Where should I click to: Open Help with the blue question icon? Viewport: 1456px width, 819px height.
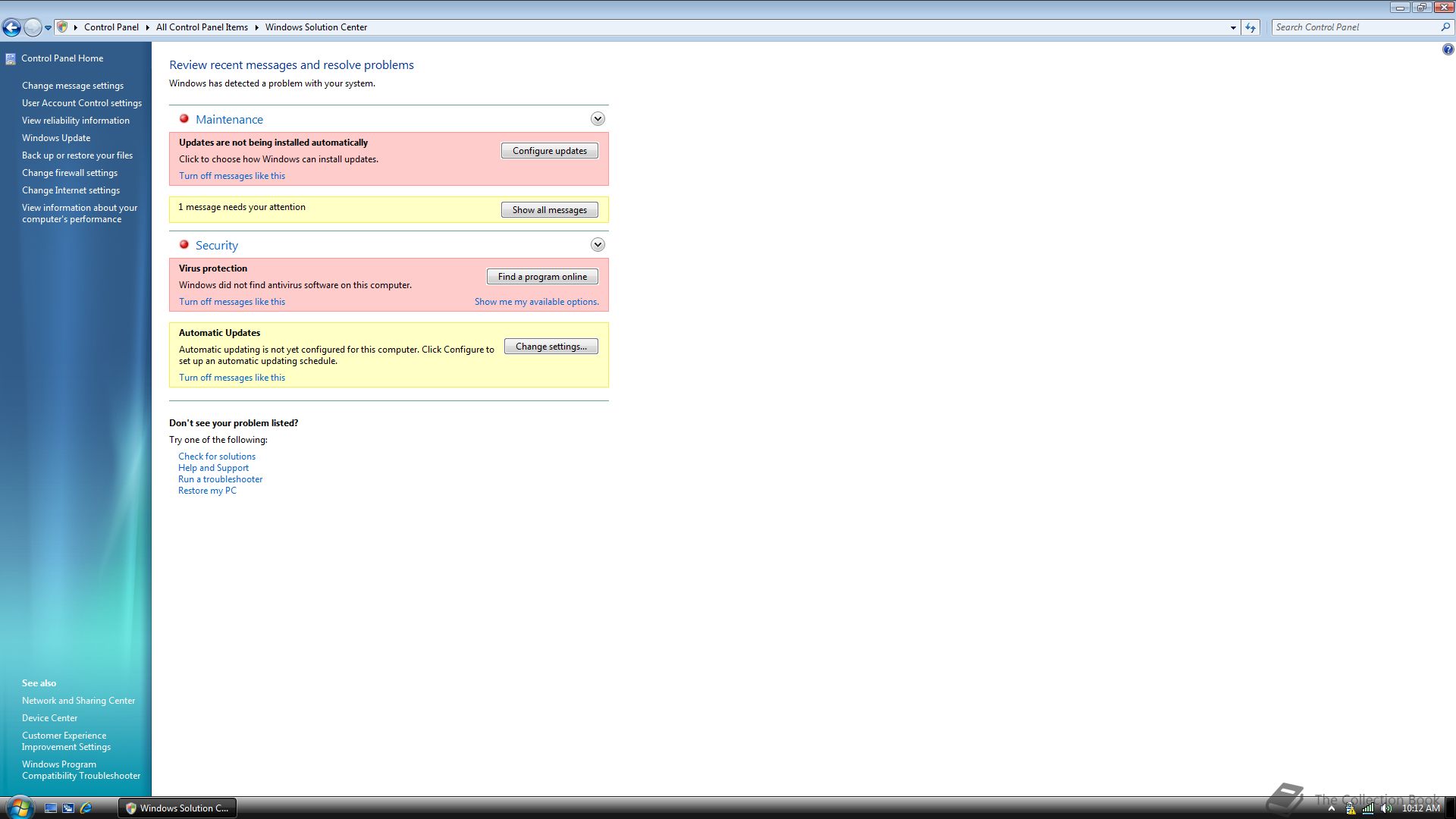(x=1448, y=49)
